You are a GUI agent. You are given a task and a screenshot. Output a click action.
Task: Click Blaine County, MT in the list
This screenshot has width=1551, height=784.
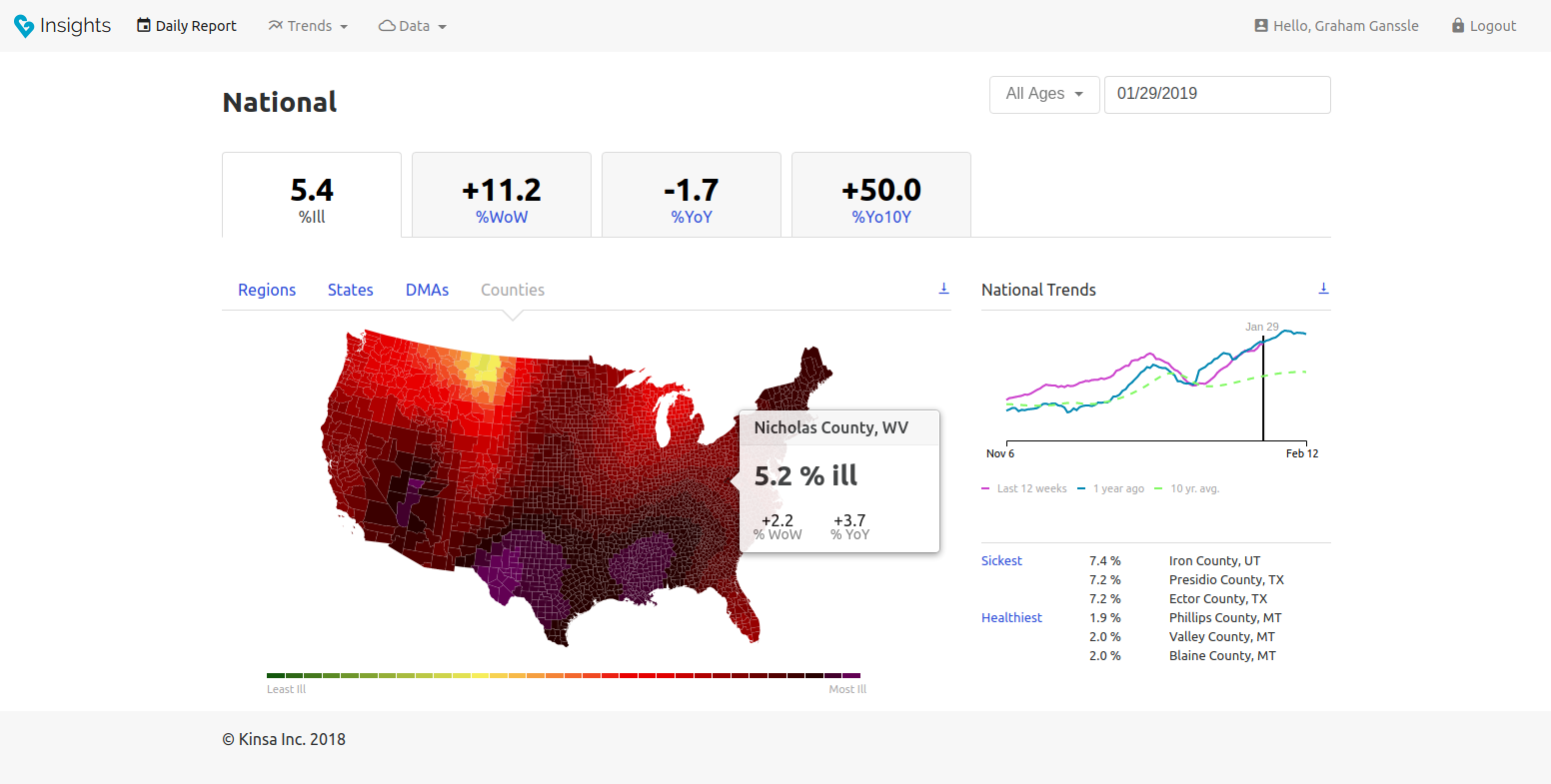click(x=1222, y=656)
